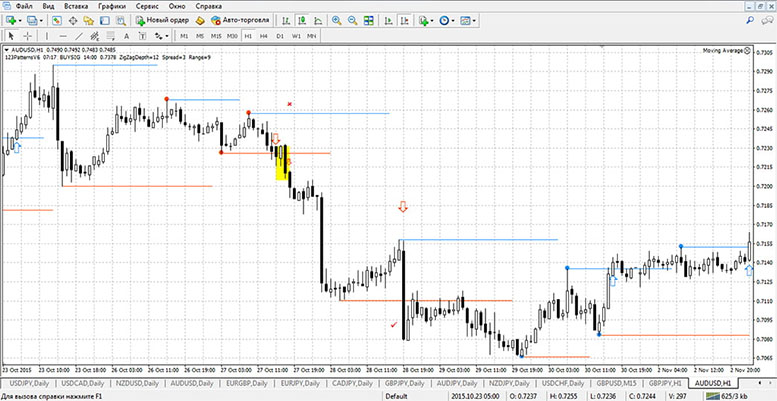
Task: Select the Trendline tool
Action: [x=79, y=36]
